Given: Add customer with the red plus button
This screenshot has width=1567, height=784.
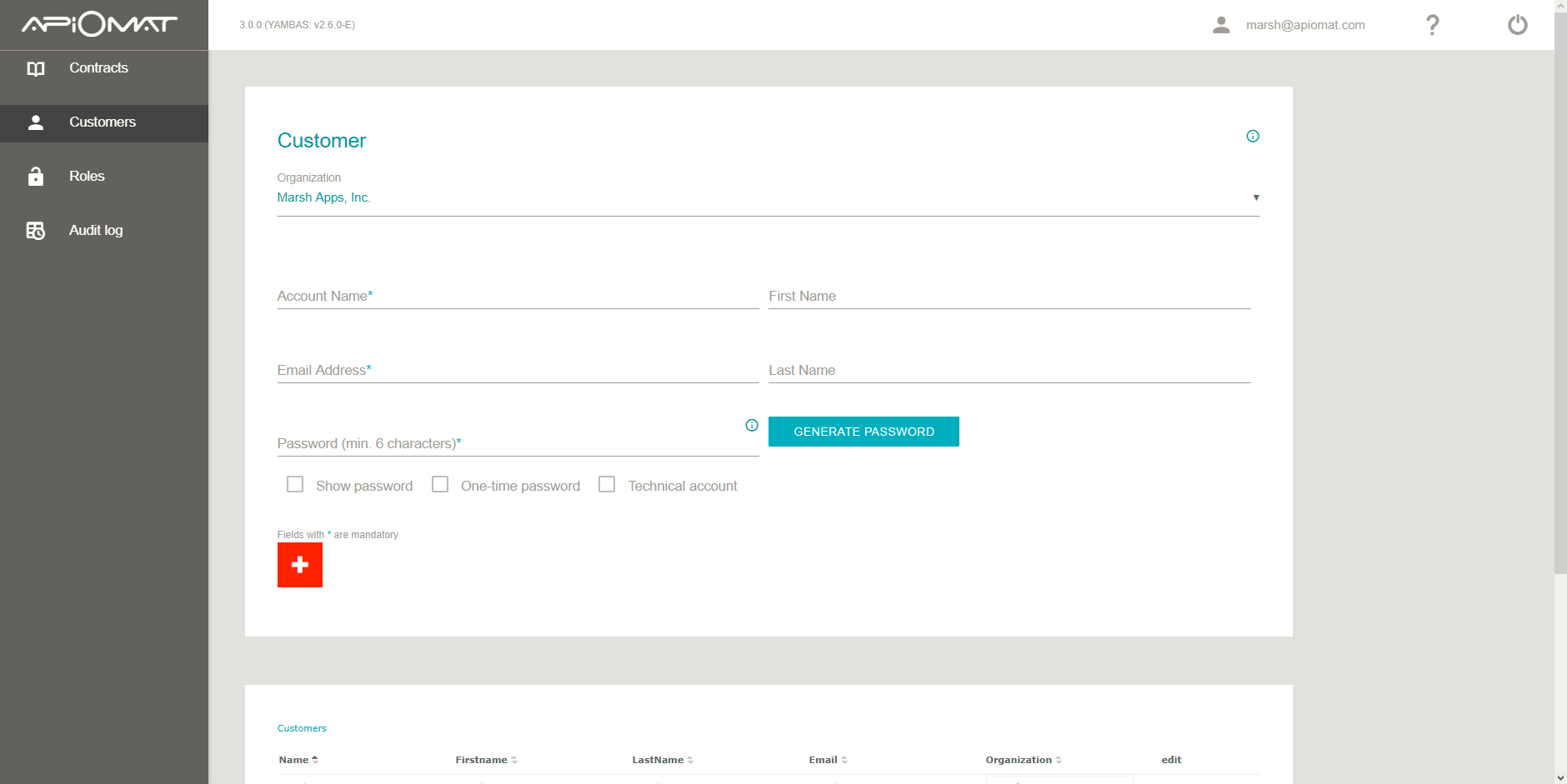Looking at the screenshot, I should coord(300,565).
